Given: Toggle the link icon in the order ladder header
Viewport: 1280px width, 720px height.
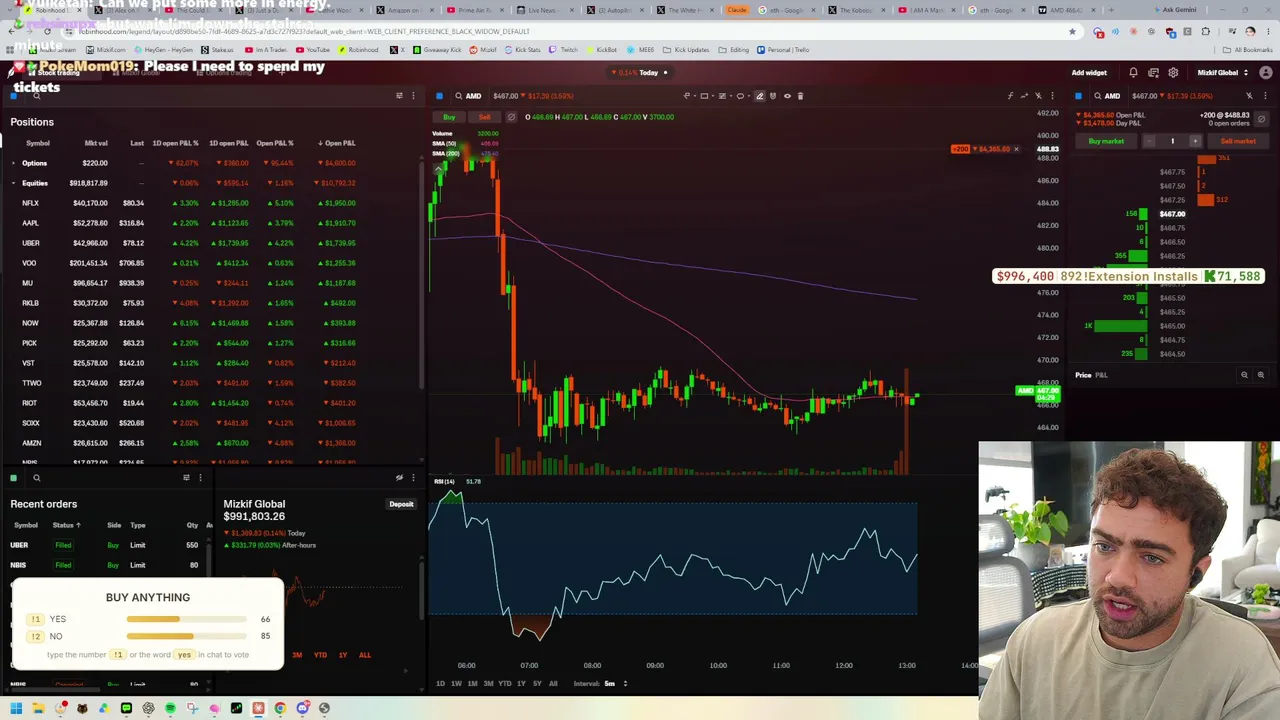Looking at the screenshot, I should pyautogui.click(x=1247, y=96).
